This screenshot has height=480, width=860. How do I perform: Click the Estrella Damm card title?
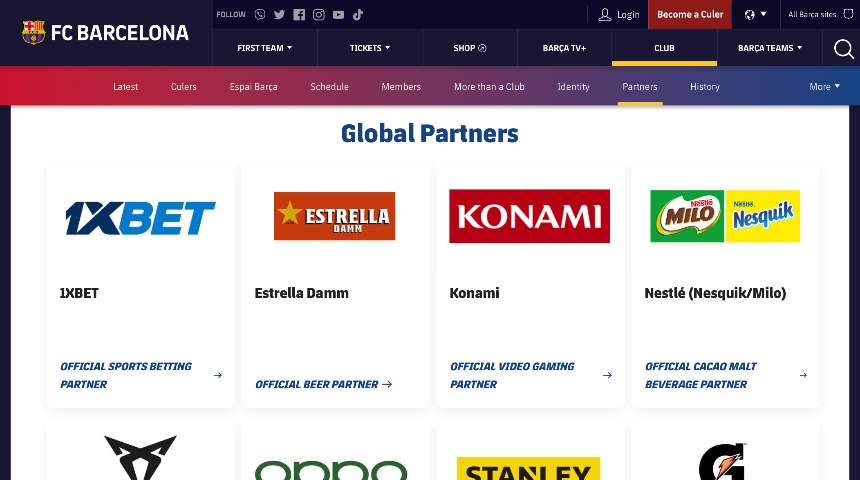coord(301,293)
